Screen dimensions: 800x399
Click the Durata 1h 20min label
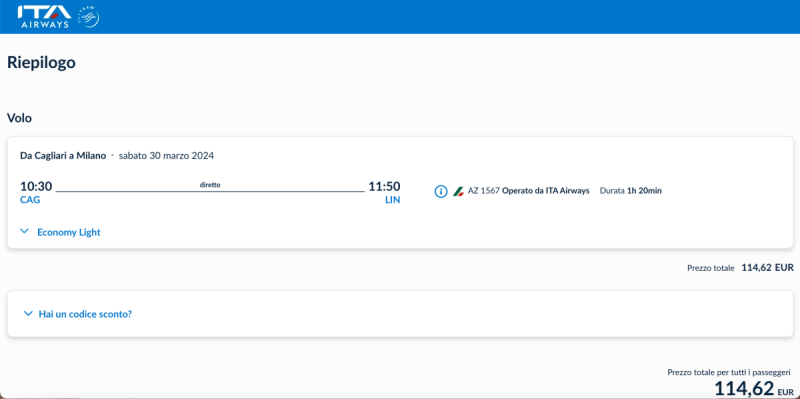631,191
